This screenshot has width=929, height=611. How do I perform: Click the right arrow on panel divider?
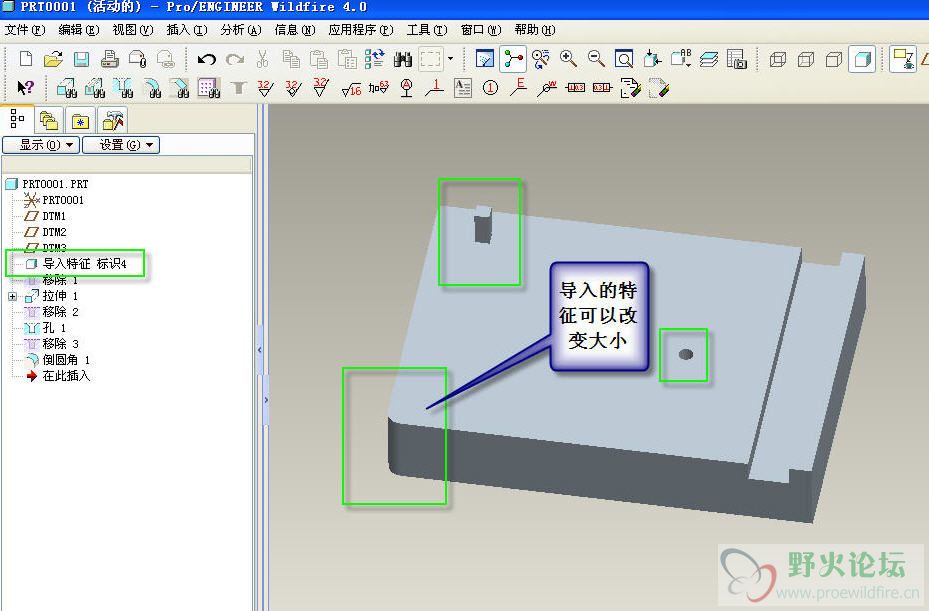click(266, 400)
